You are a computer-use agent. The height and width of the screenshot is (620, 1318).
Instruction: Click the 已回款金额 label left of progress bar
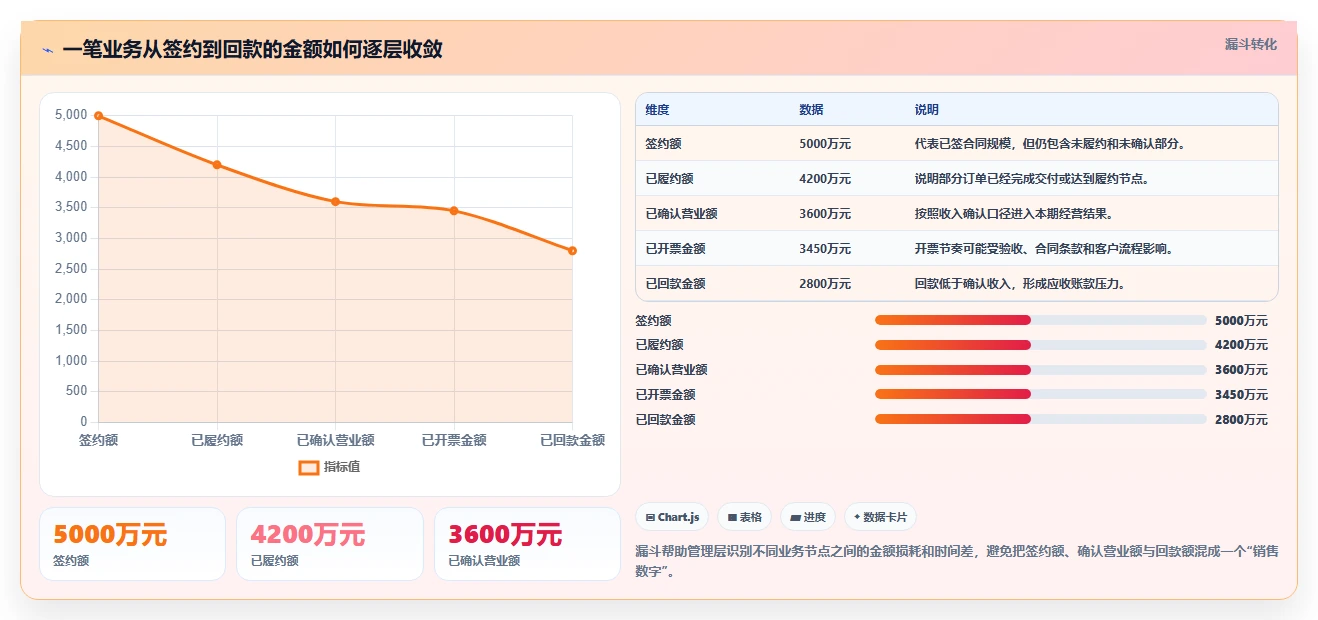(665, 420)
